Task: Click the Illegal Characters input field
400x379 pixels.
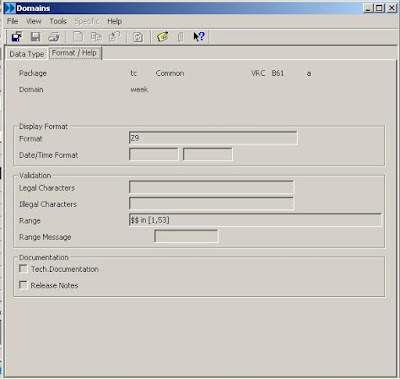Action: [x=211, y=203]
